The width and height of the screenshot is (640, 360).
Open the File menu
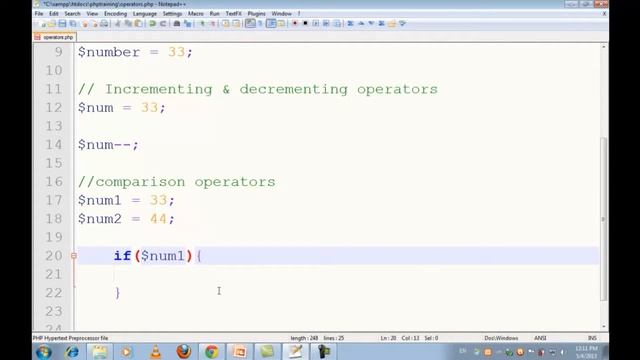click(x=39, y=13)
